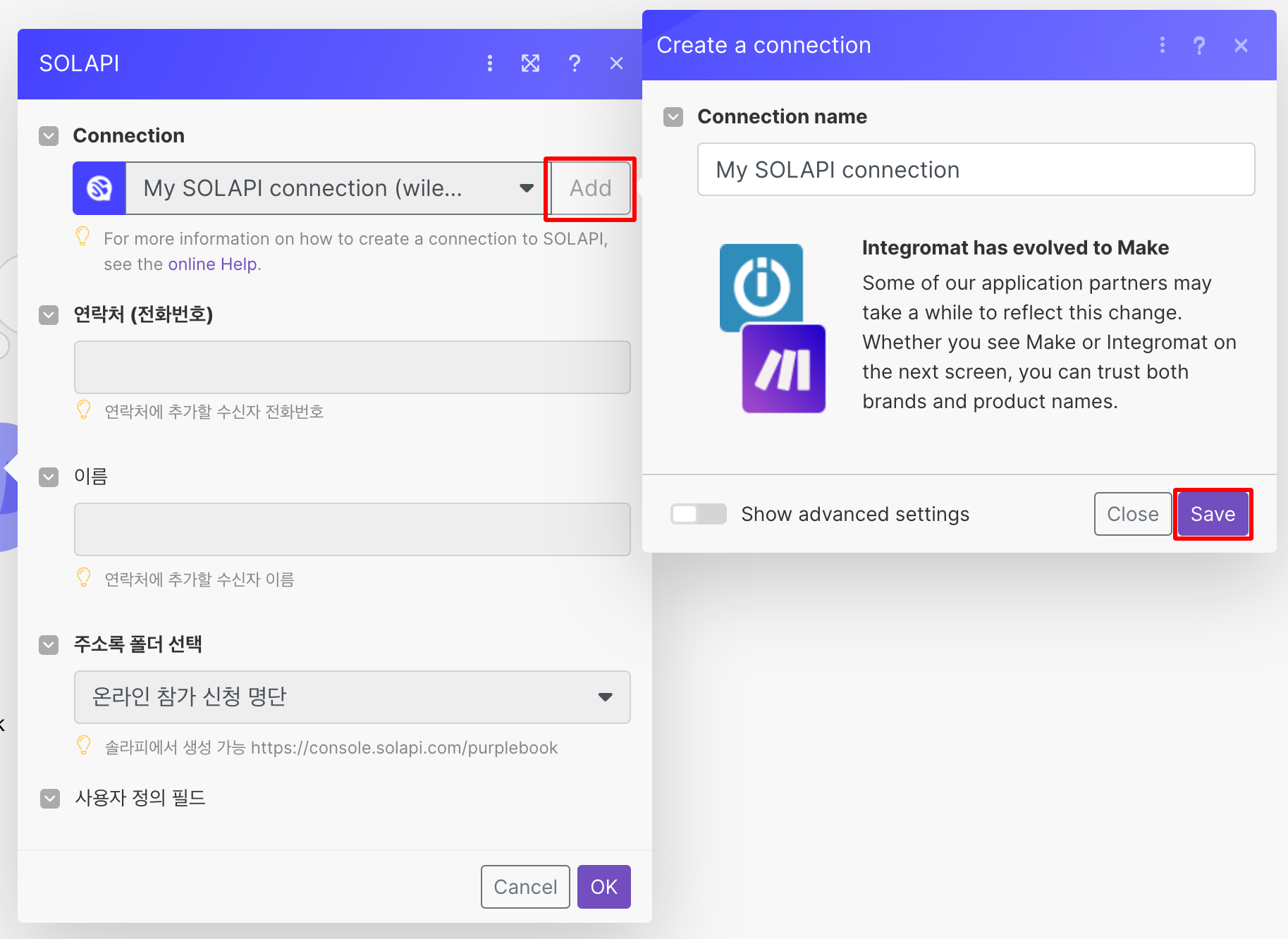The height and width of the screenshot is (939, 1288).
Task: Click the 'Integromat has evolved to Make' heading
Action: coord(1015,247)
